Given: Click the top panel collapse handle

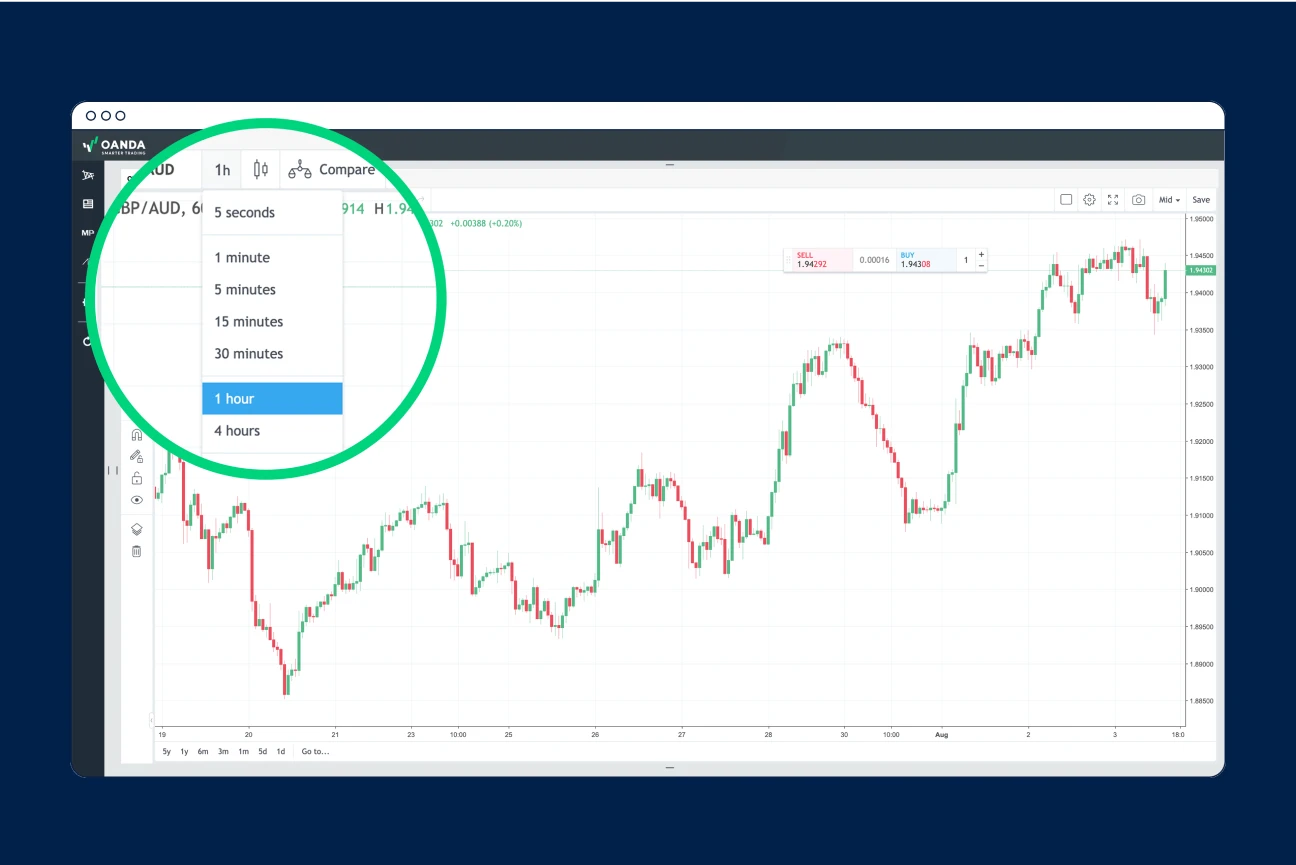Looking at the screenshot, I should pos(670,164).
